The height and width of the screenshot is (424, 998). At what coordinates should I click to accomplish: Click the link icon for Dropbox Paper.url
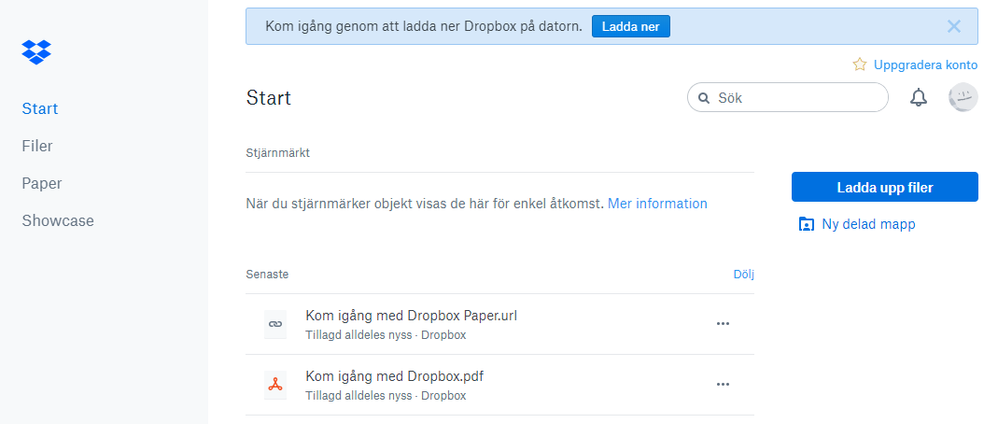(276, 324)
